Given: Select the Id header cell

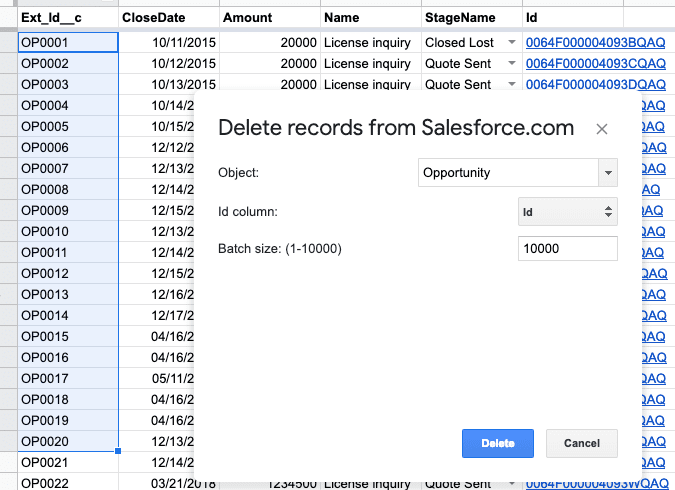Looking at the screenshot, I should [x=573, y=18].
